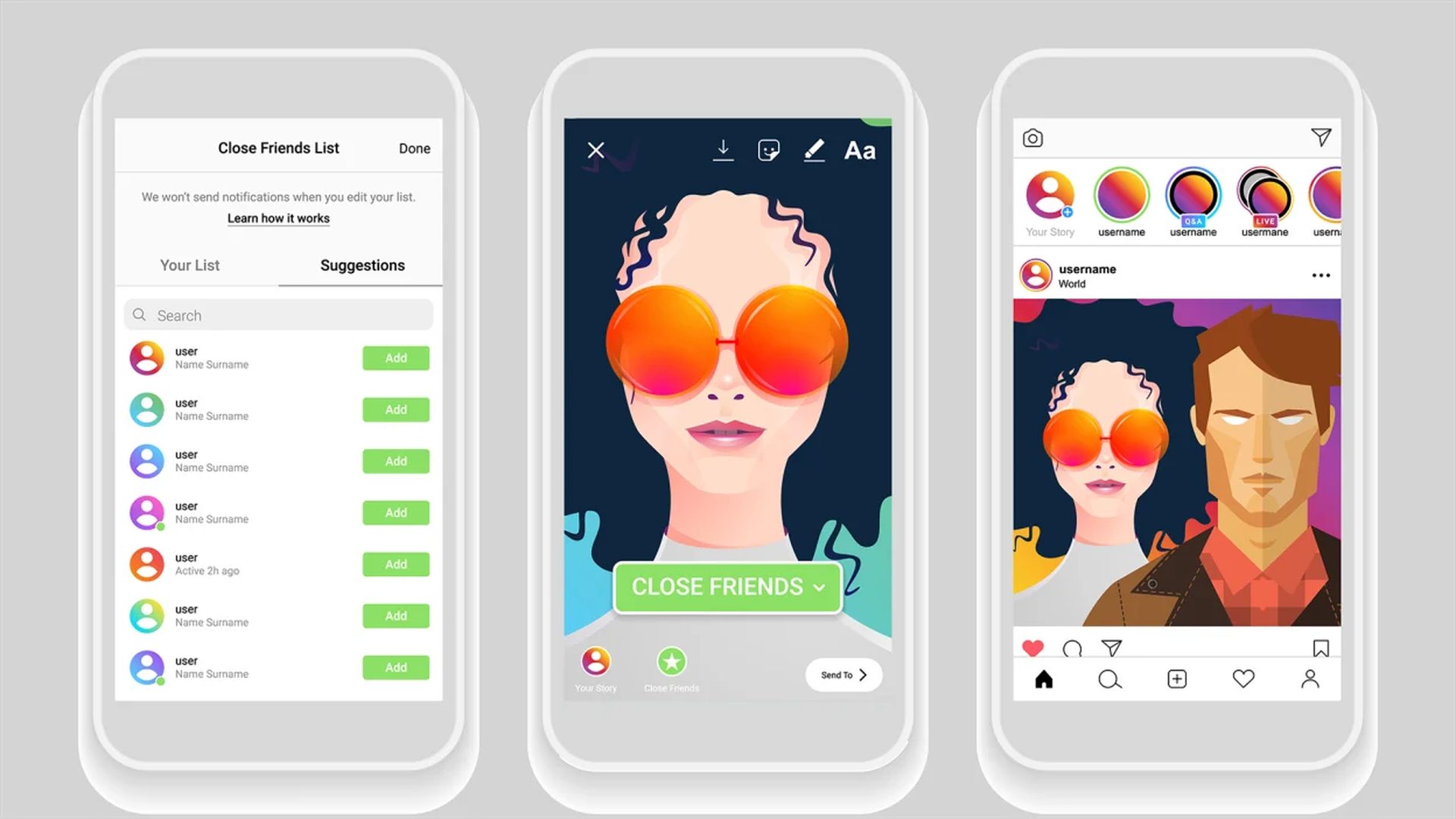
Task: Switch to the Suggestions tab
Action: point(361,264)
